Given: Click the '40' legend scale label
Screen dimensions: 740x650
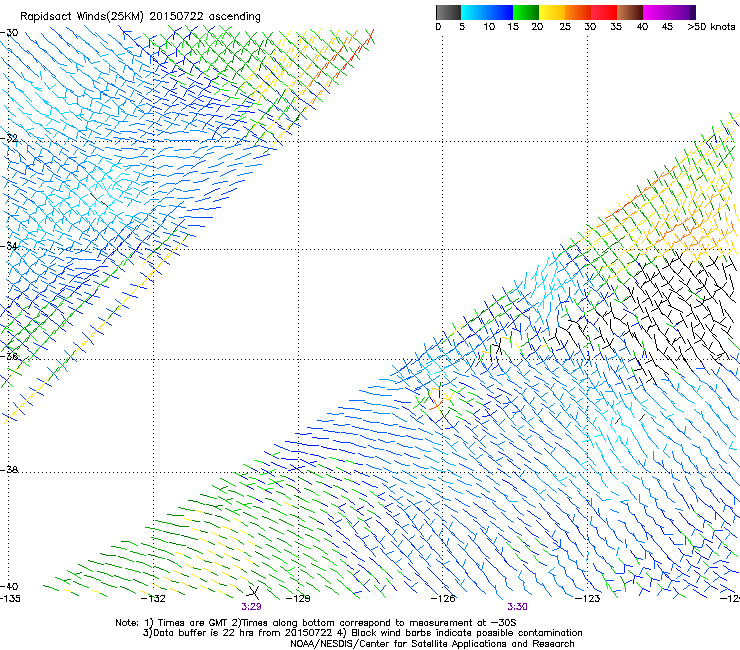Looking at the screenshot, I should click(x=642, y=27).
